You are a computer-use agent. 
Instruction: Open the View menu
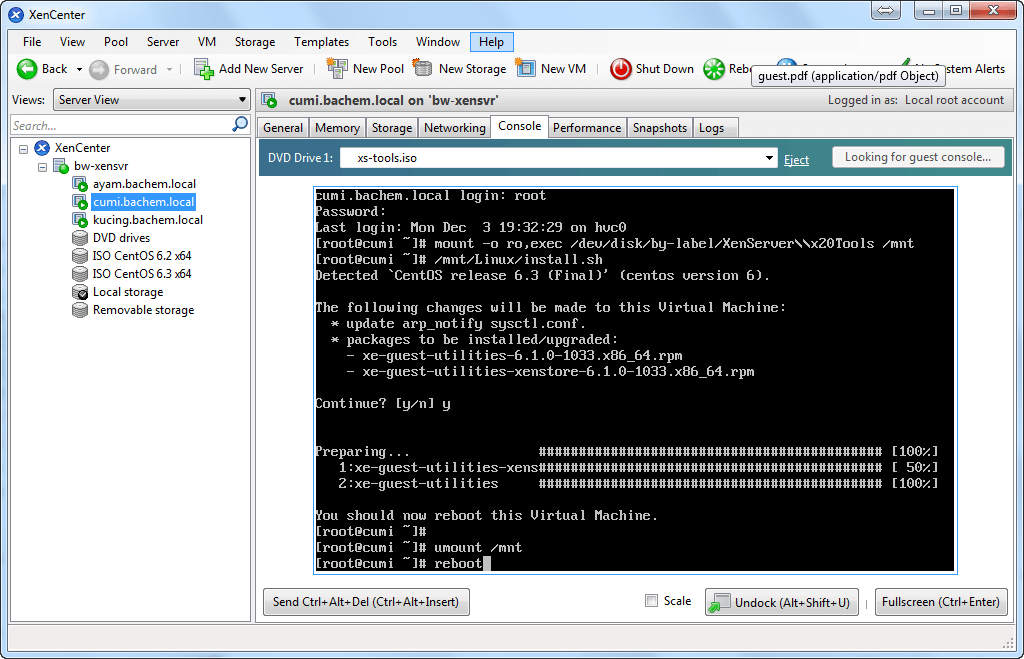pyautogui.click(x=72, y=42)
